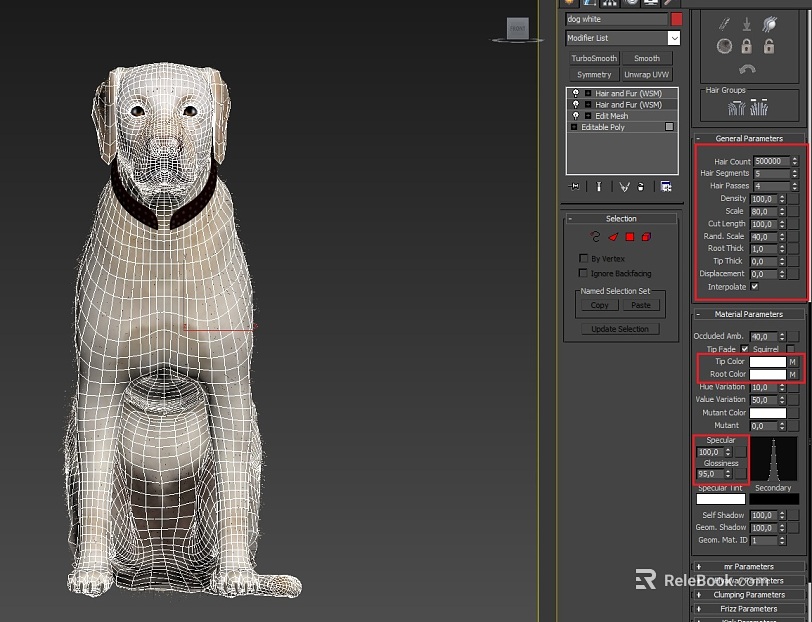Screen dimensions: 812x622
Task: Switch to the Display command panel tab
Action: click(650, 3)
